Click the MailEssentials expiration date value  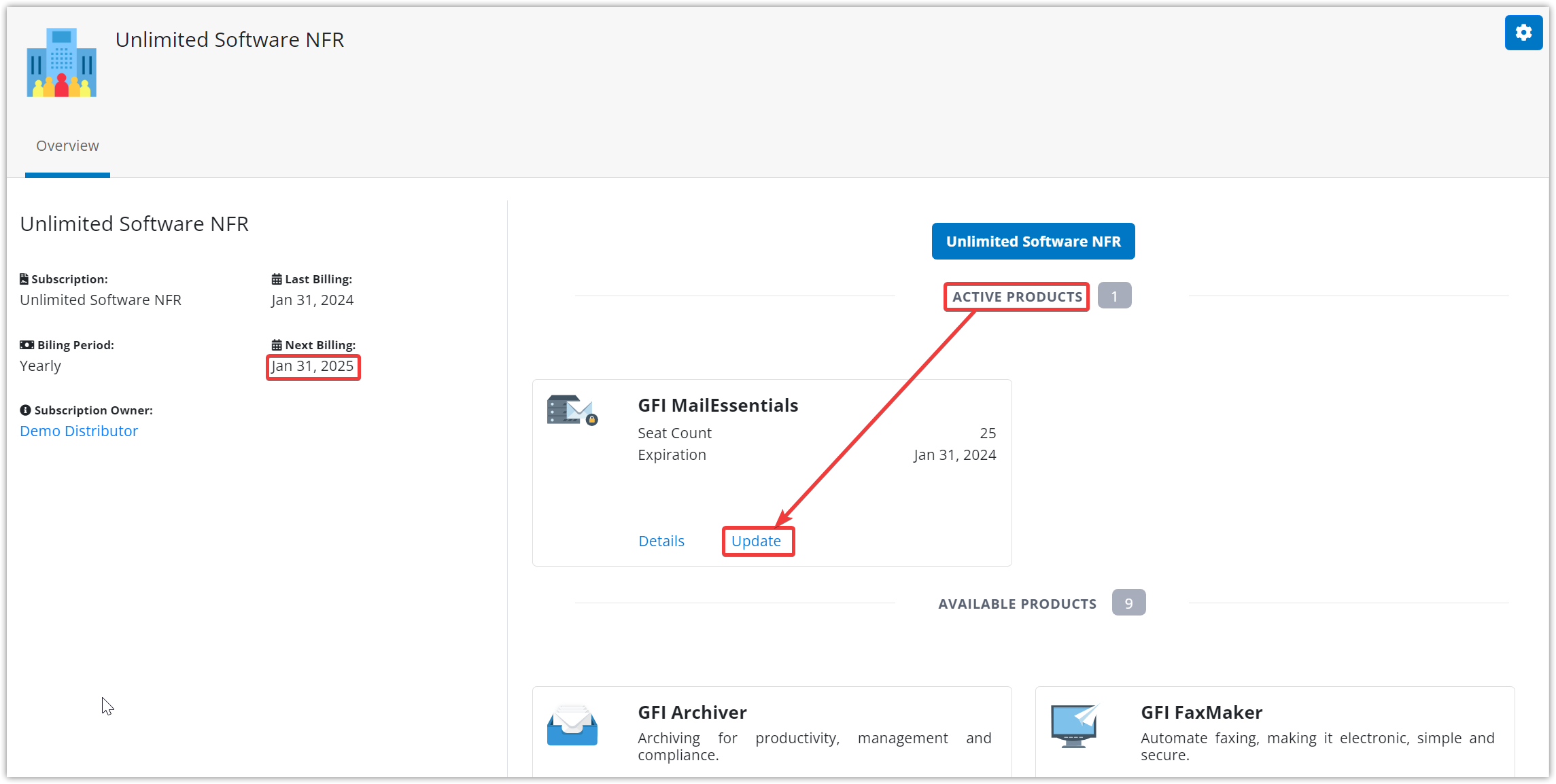954,455
